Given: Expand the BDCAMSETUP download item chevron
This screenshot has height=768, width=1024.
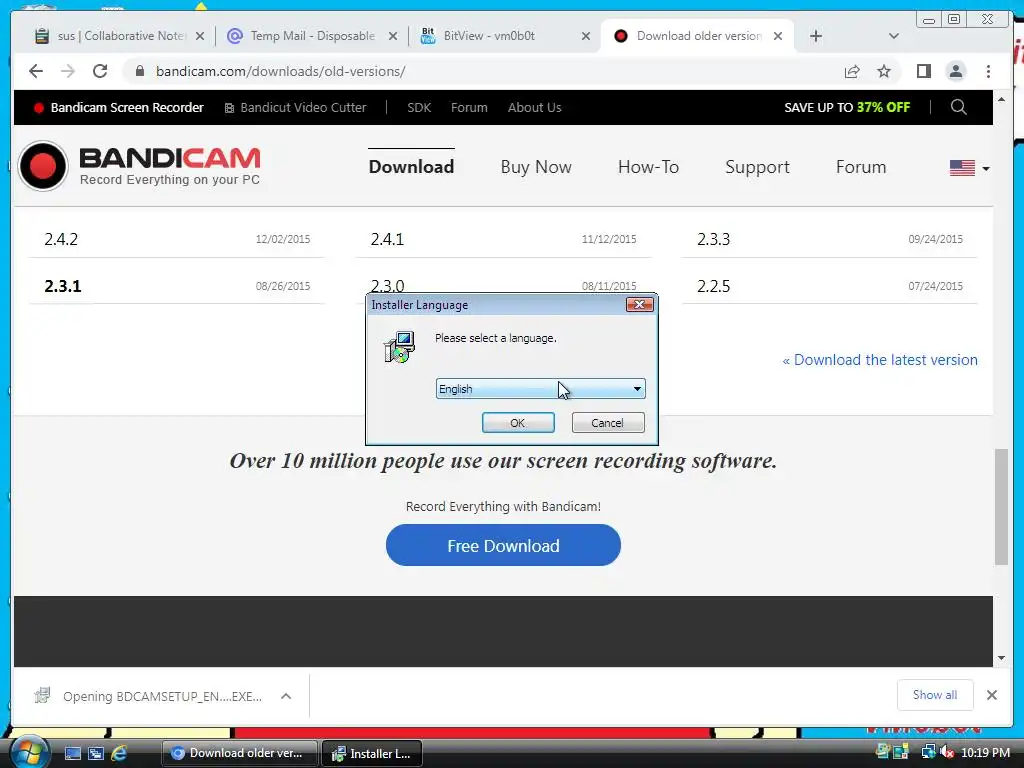Looking at the screenshot, I should pos(285,696).
